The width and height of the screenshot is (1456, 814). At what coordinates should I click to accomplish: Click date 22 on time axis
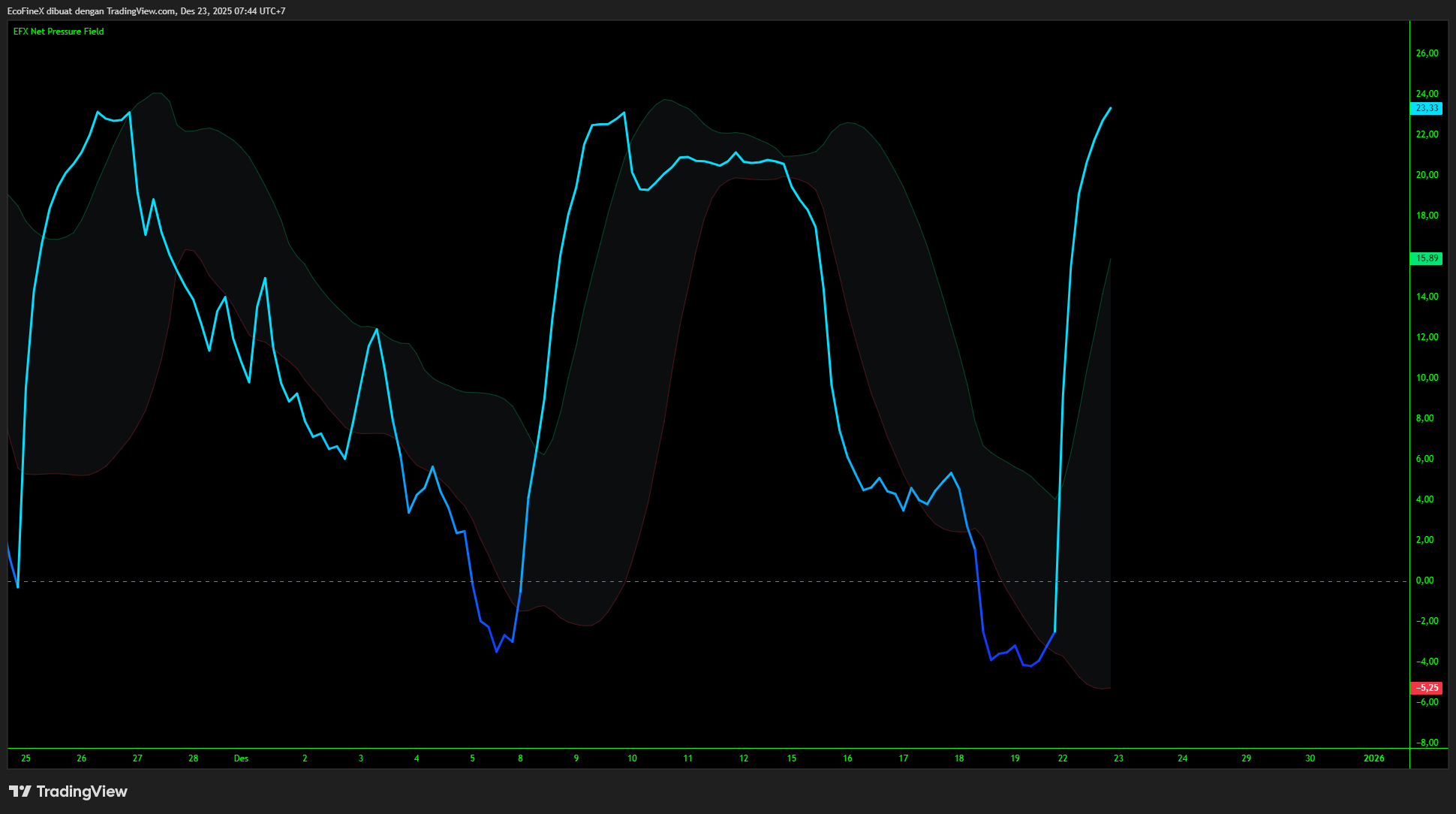1063,758
